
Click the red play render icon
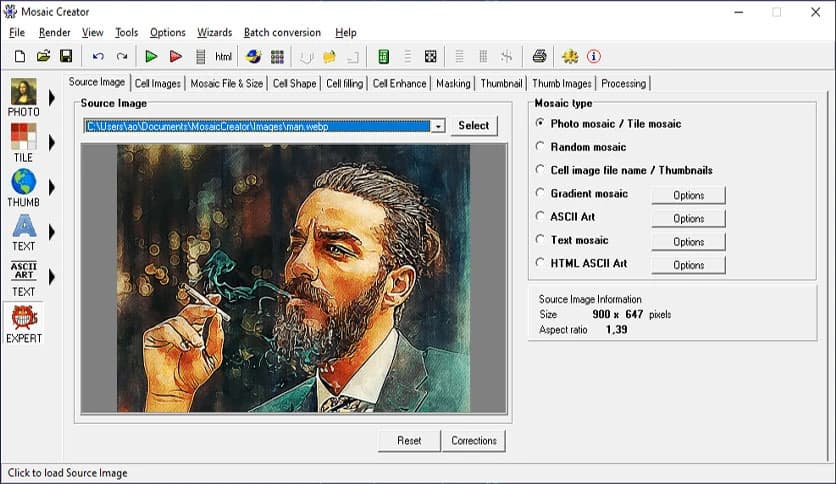(175, 56)
